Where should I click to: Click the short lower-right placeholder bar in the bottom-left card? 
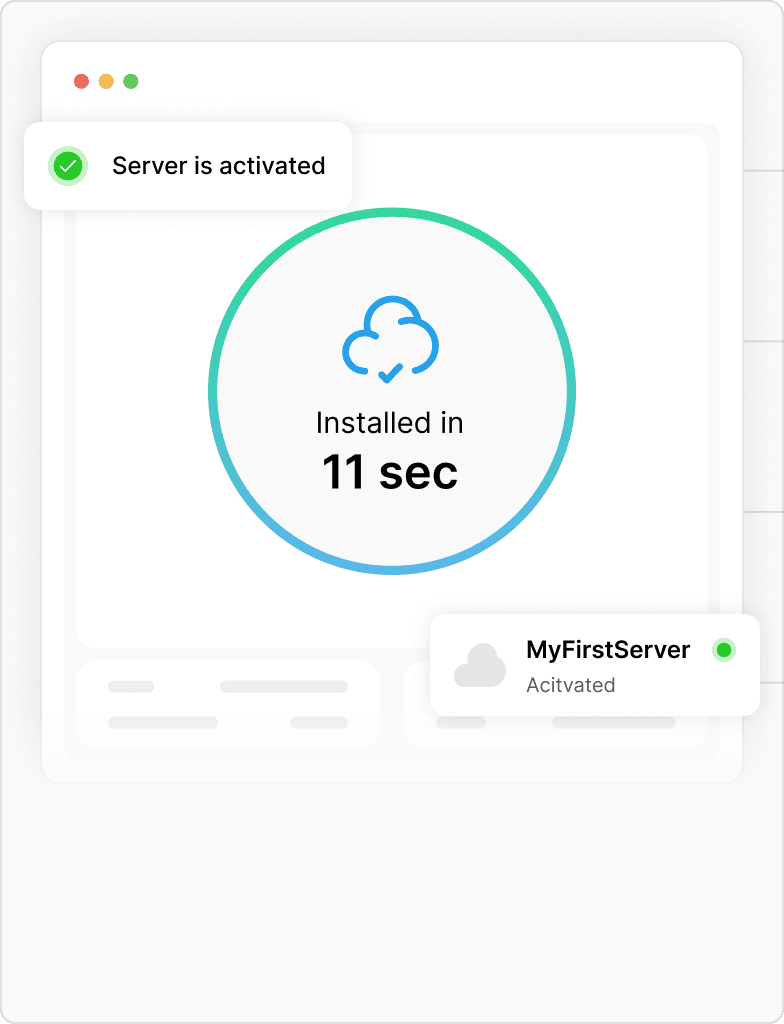click(319, 722)
